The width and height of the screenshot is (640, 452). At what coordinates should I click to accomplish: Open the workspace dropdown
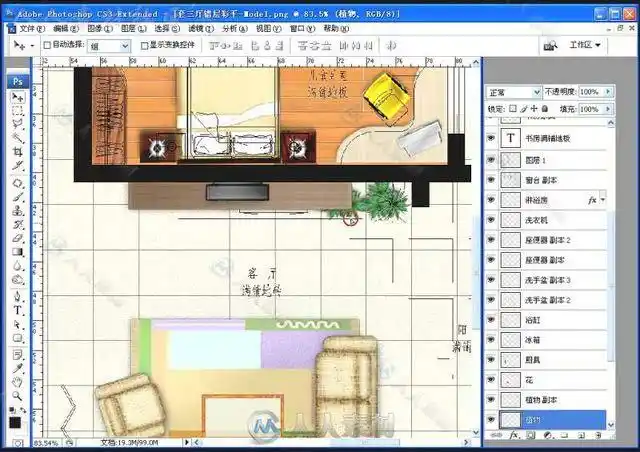[x=585, y=45]
